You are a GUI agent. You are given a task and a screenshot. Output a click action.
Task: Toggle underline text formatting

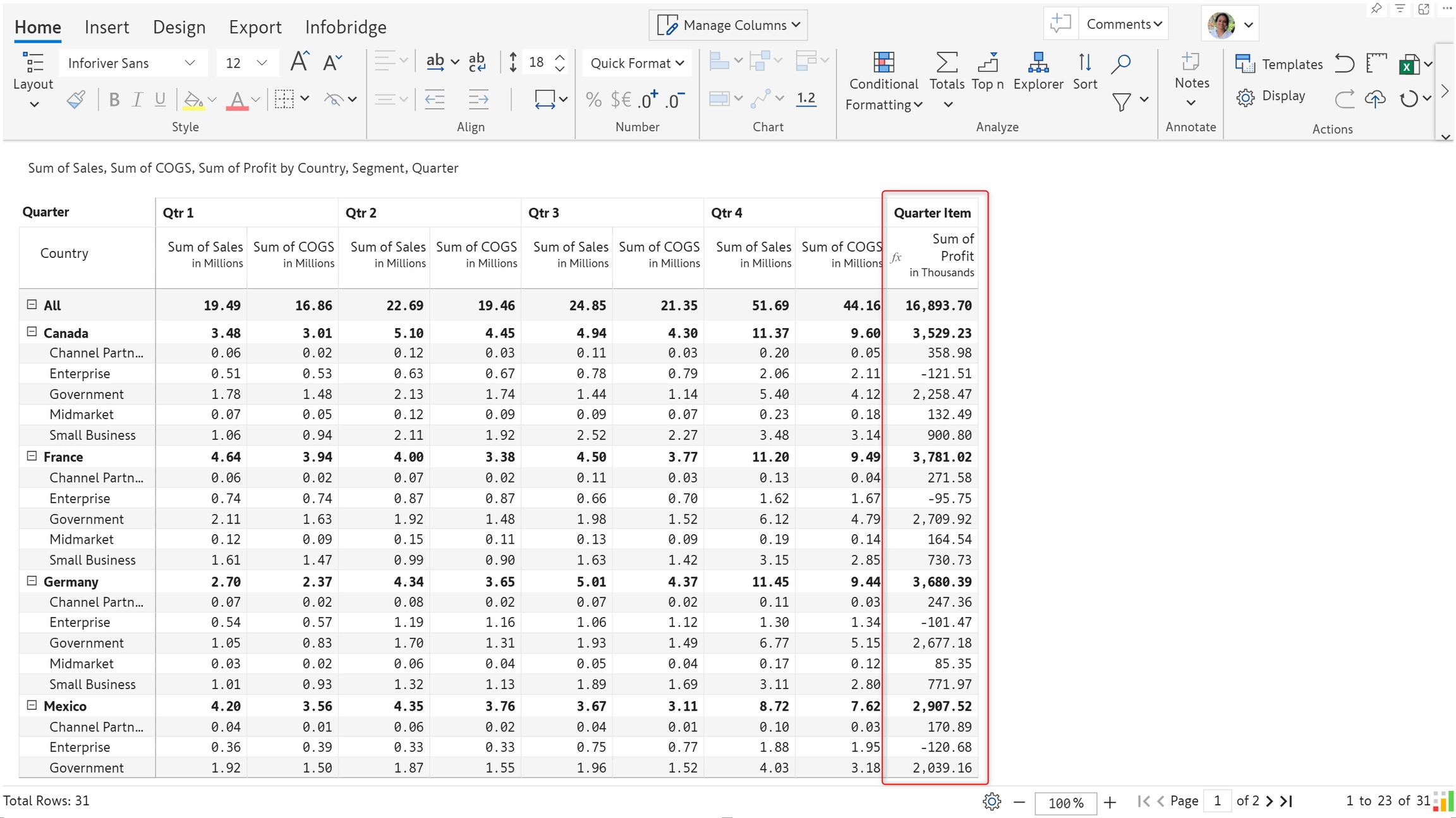click(160, 99)
